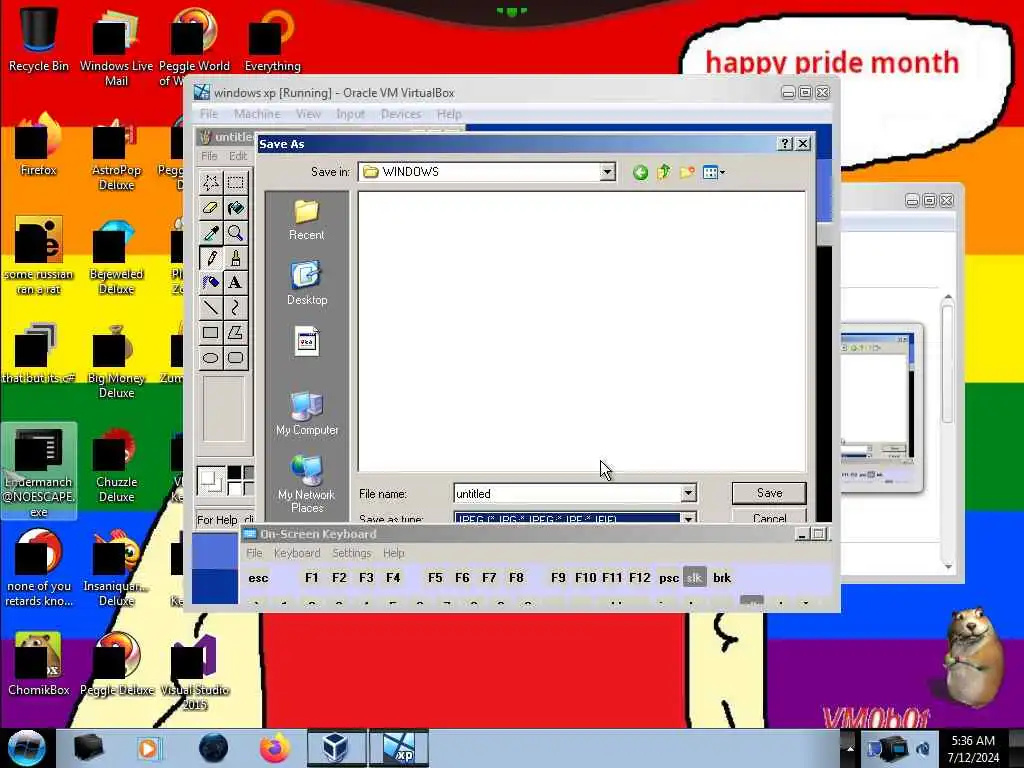Click the preview thumbnail in background window
The image size is (1024, 768).
click(x=881, y=407)
